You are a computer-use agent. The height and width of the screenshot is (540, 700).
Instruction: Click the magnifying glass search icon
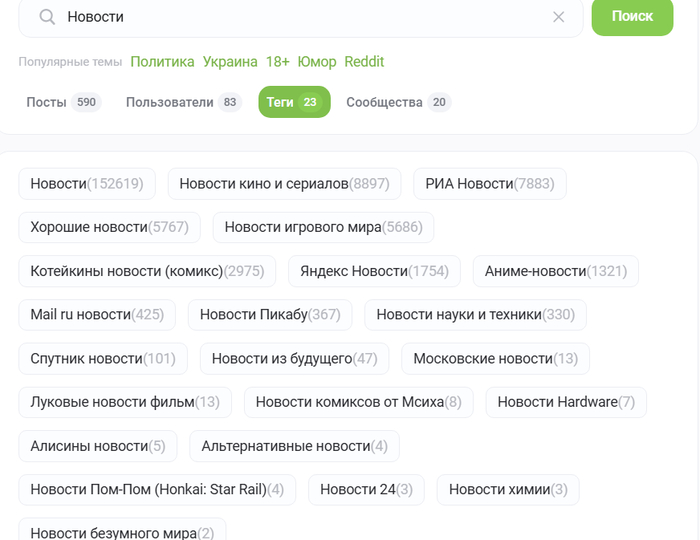click(46, 17)
